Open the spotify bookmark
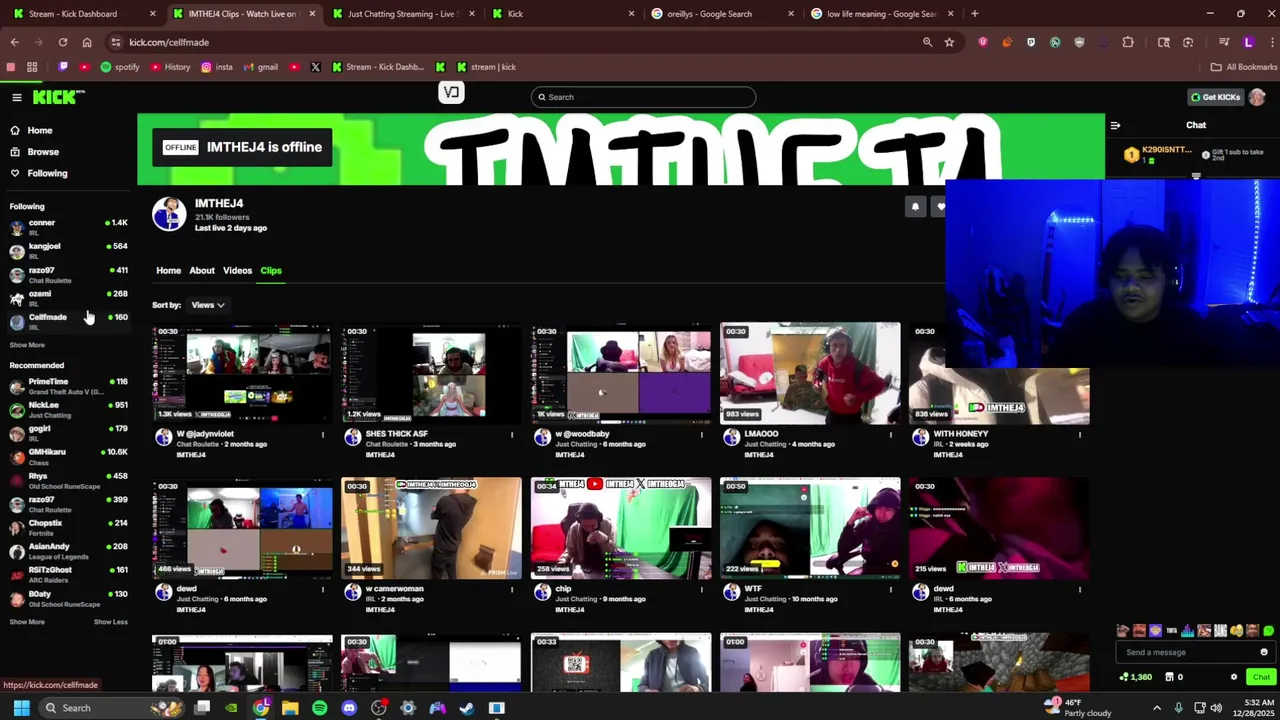The height and width of the screenshot is (720, 1280). point(120,67)
